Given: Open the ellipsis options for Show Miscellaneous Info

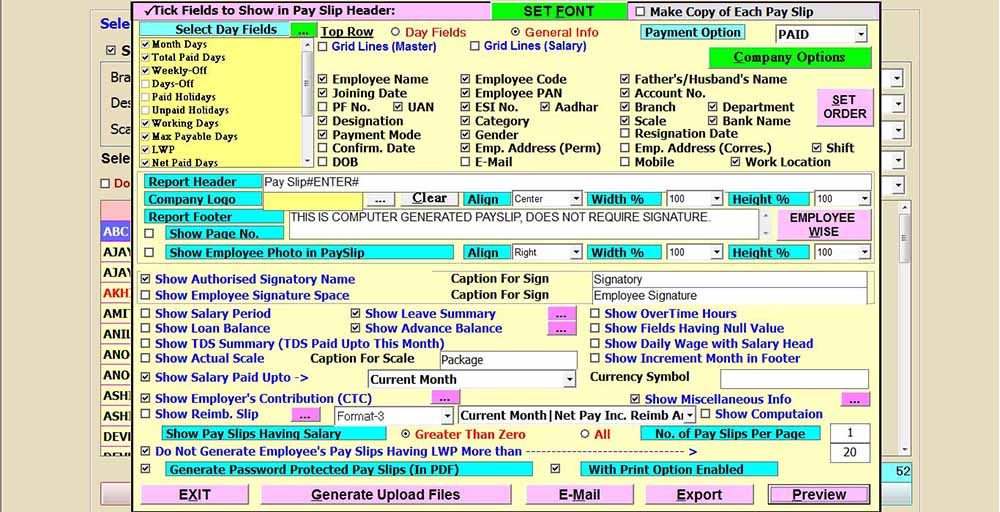Looking at the screenshot, I should pyautogui.click(x=855, y=399).
